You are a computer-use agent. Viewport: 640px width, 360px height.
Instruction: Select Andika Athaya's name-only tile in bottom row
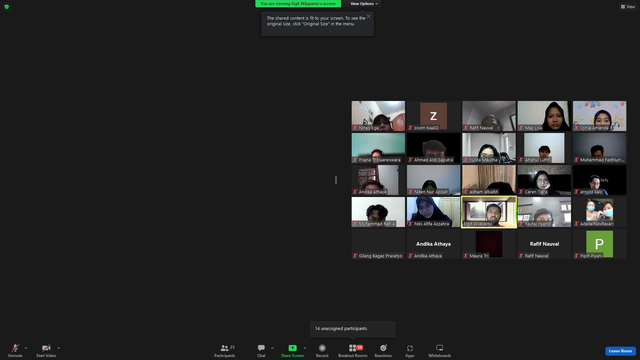[433, 244]
